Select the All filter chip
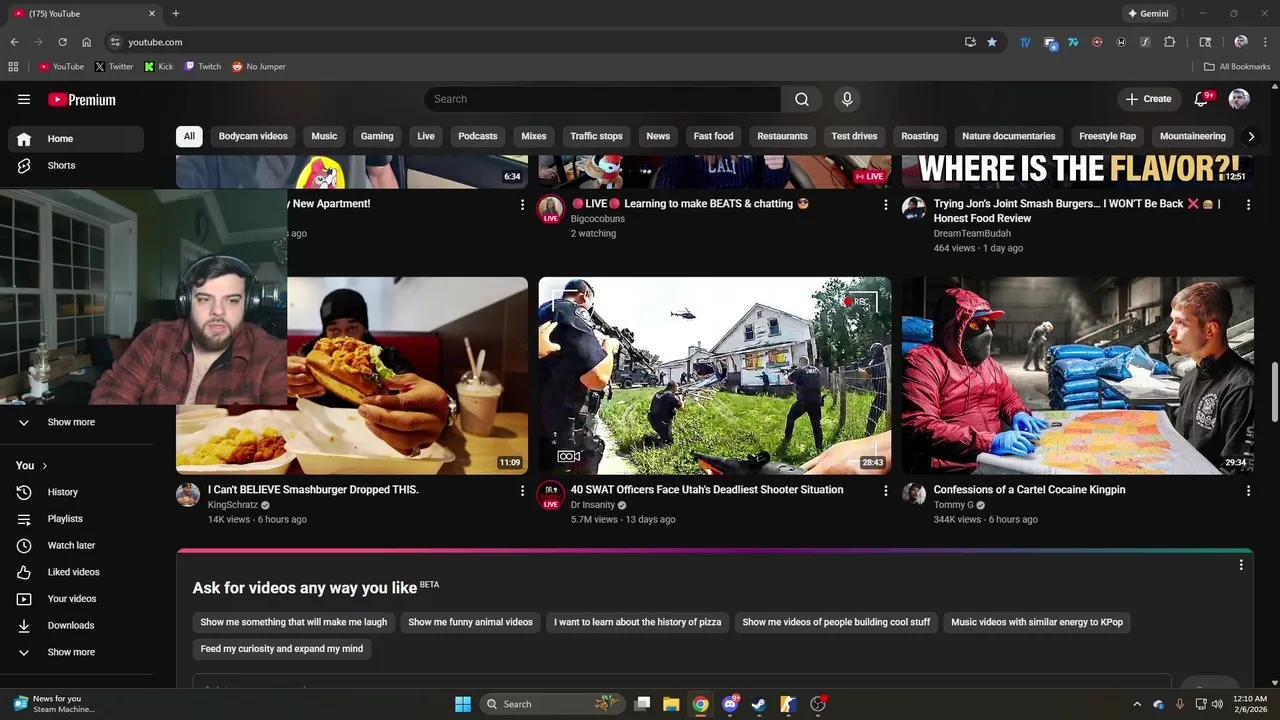Image resolution: width=1280 pixels, height=720 pixels. [189, 136]
